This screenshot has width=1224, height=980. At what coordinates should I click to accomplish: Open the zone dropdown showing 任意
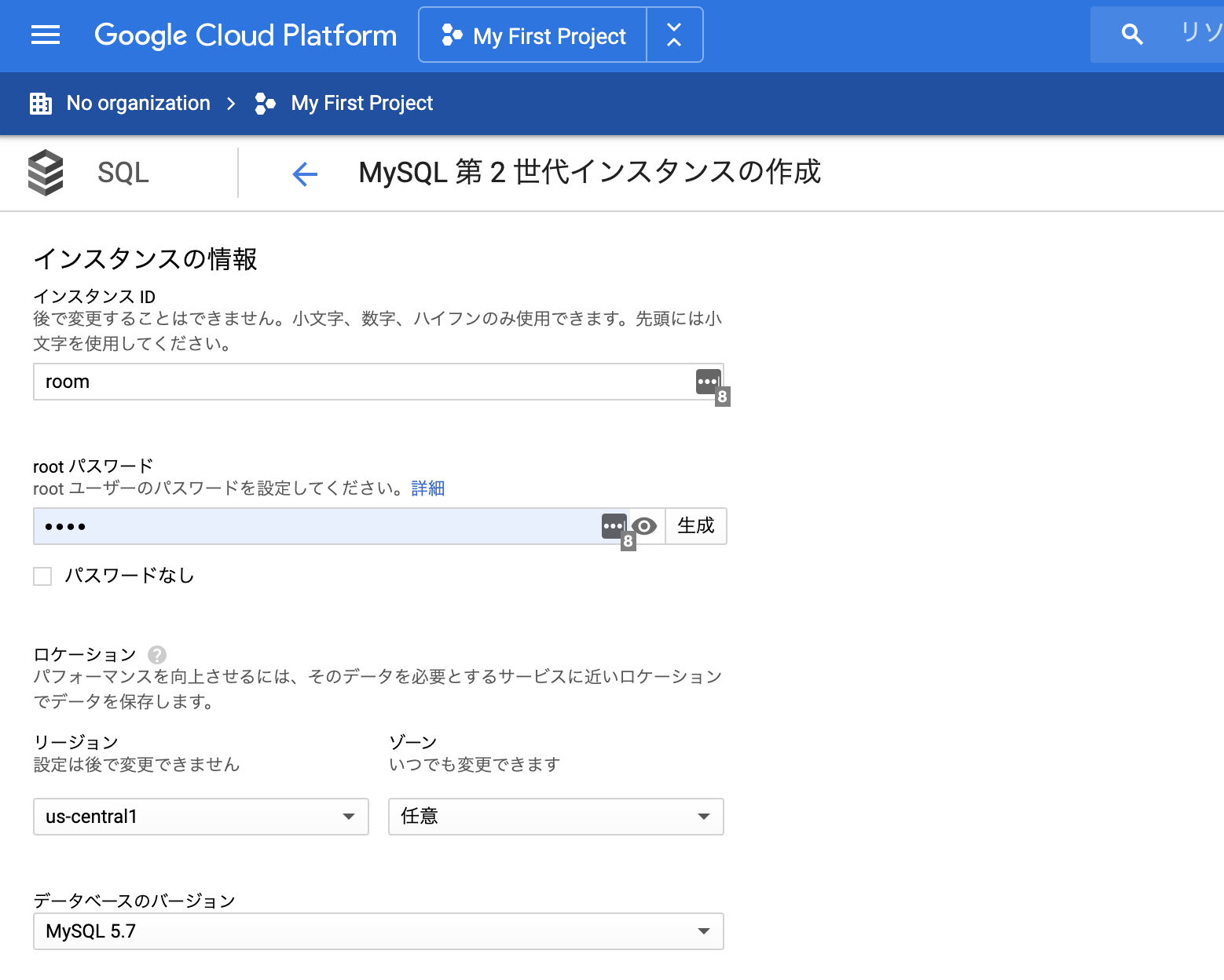pyautogui.click(x=556, y=817)
